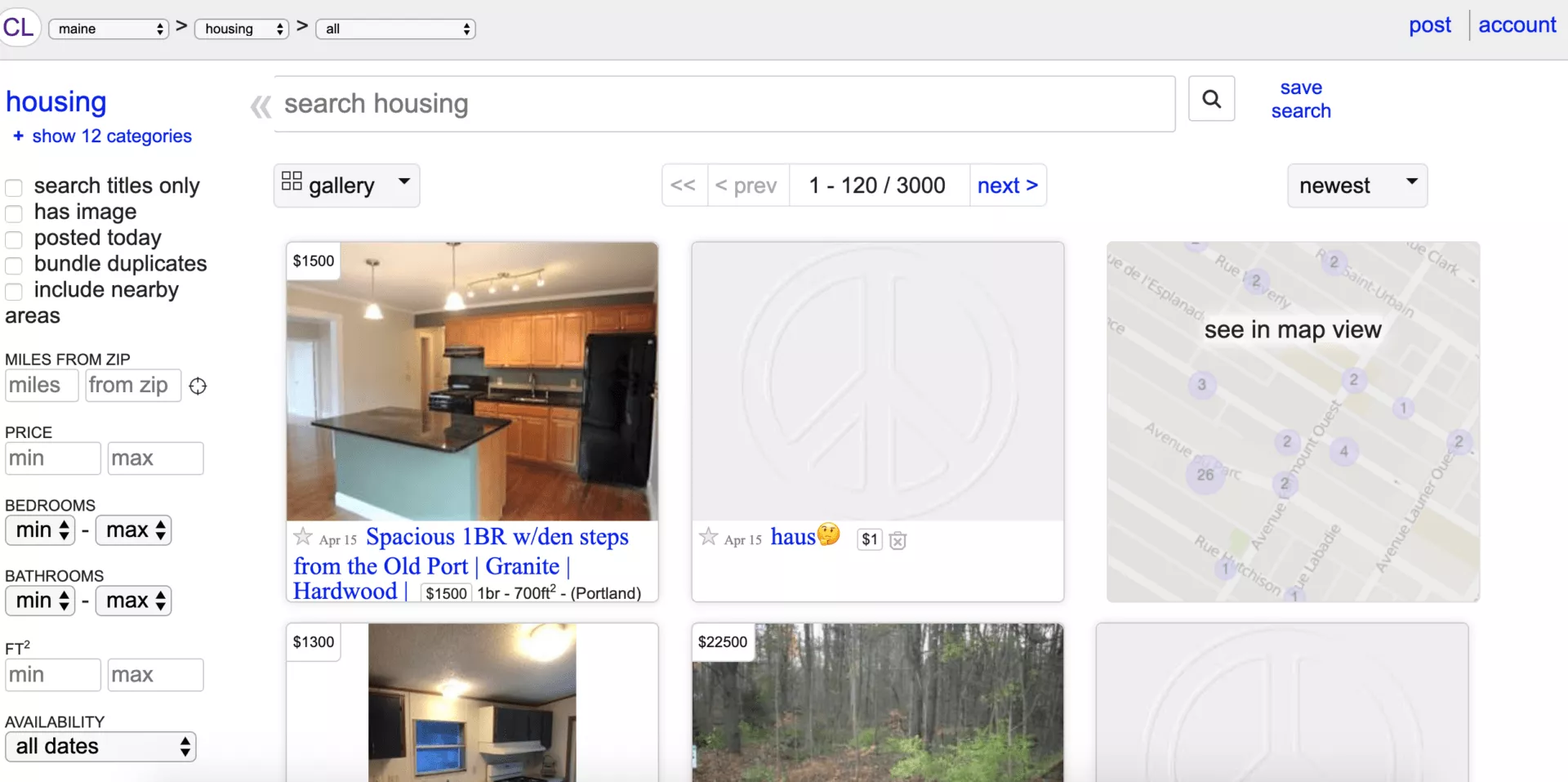Click the search housing text field

click(x=725, y=104)
